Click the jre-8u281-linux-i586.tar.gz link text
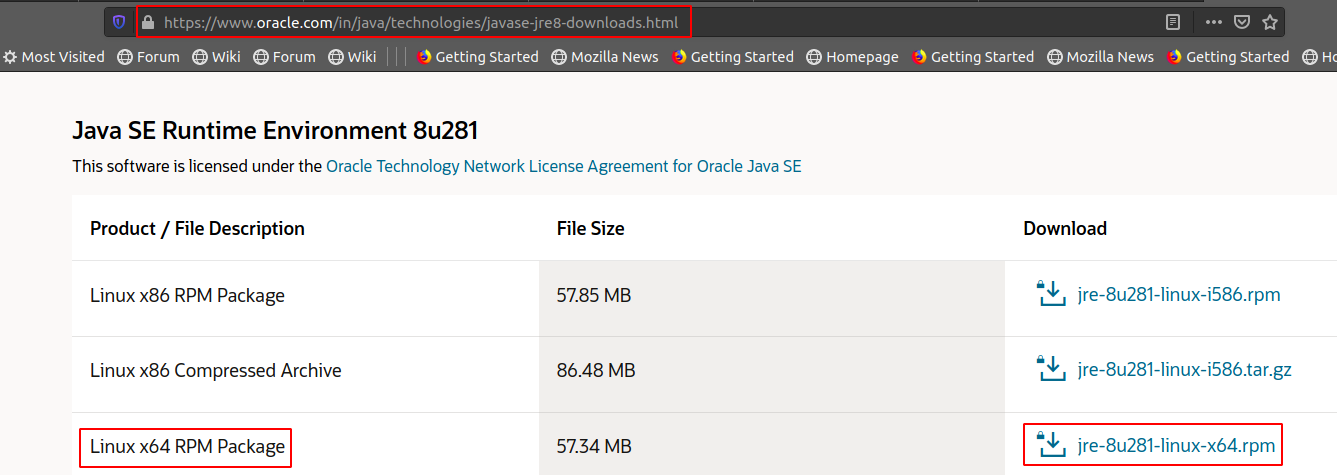 click(x=1184, y=370)
